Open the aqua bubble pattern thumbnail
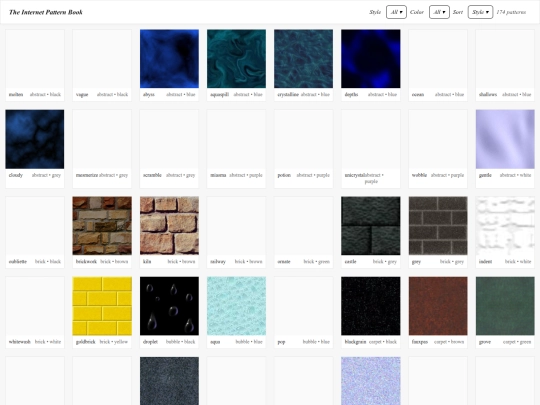Viewport: 540px width, 405px height. tap(236, 306)
